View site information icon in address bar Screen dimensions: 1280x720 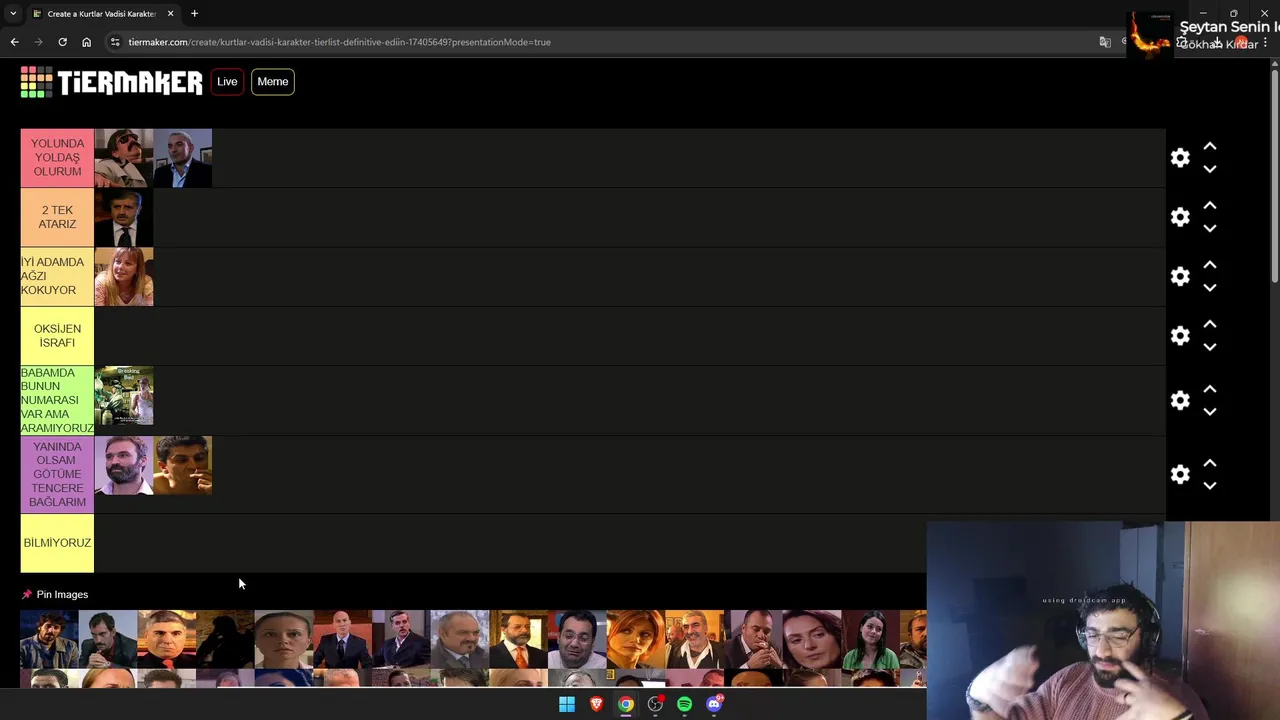tap(116, 42)
